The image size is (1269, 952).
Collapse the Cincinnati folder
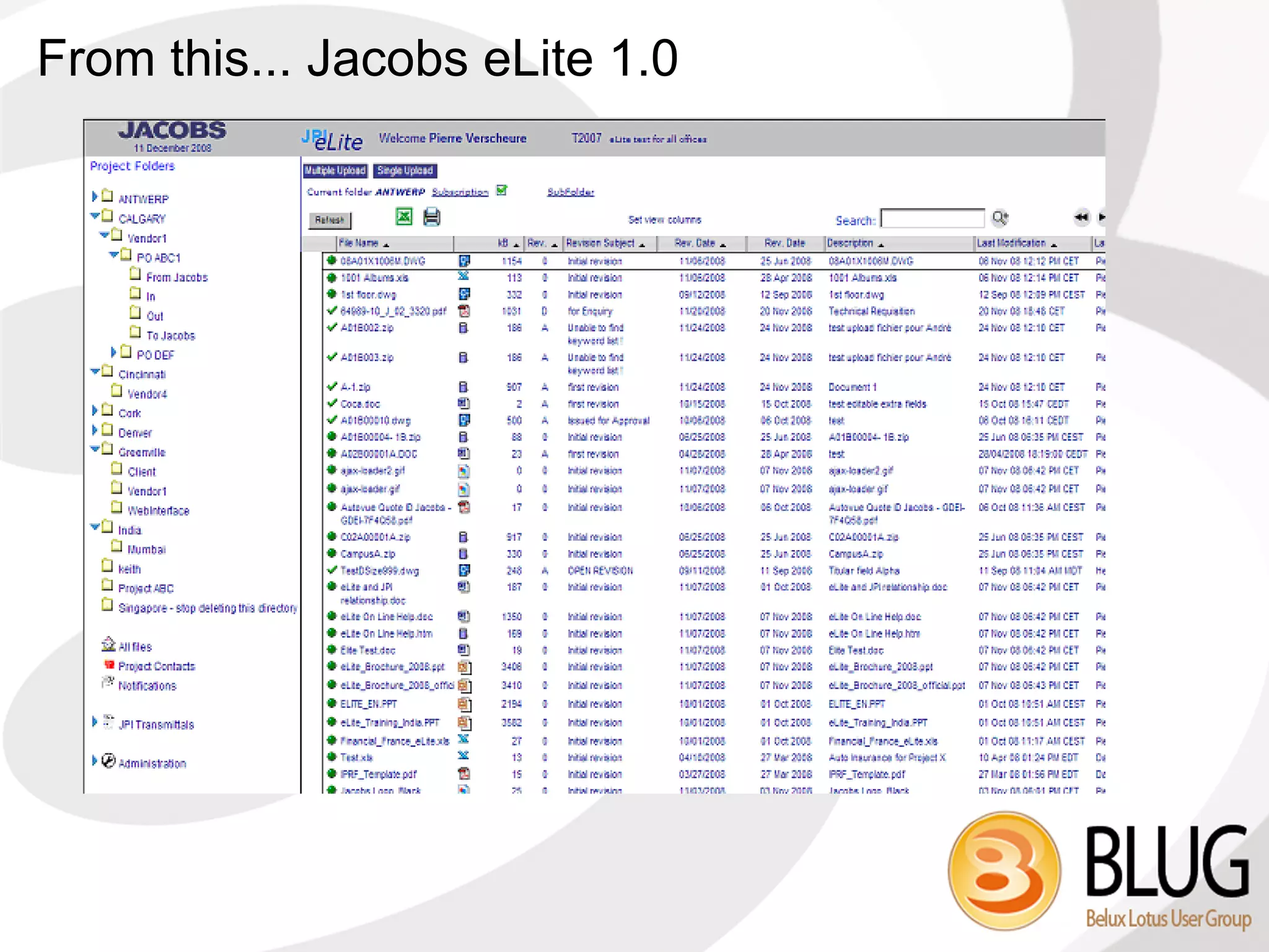(95, 372)
